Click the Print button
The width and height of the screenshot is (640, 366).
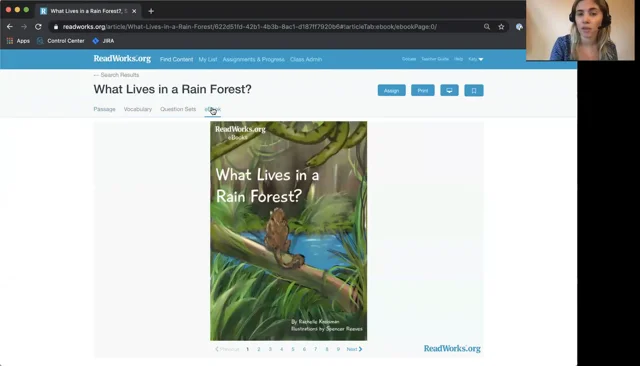tap(422, 91)
